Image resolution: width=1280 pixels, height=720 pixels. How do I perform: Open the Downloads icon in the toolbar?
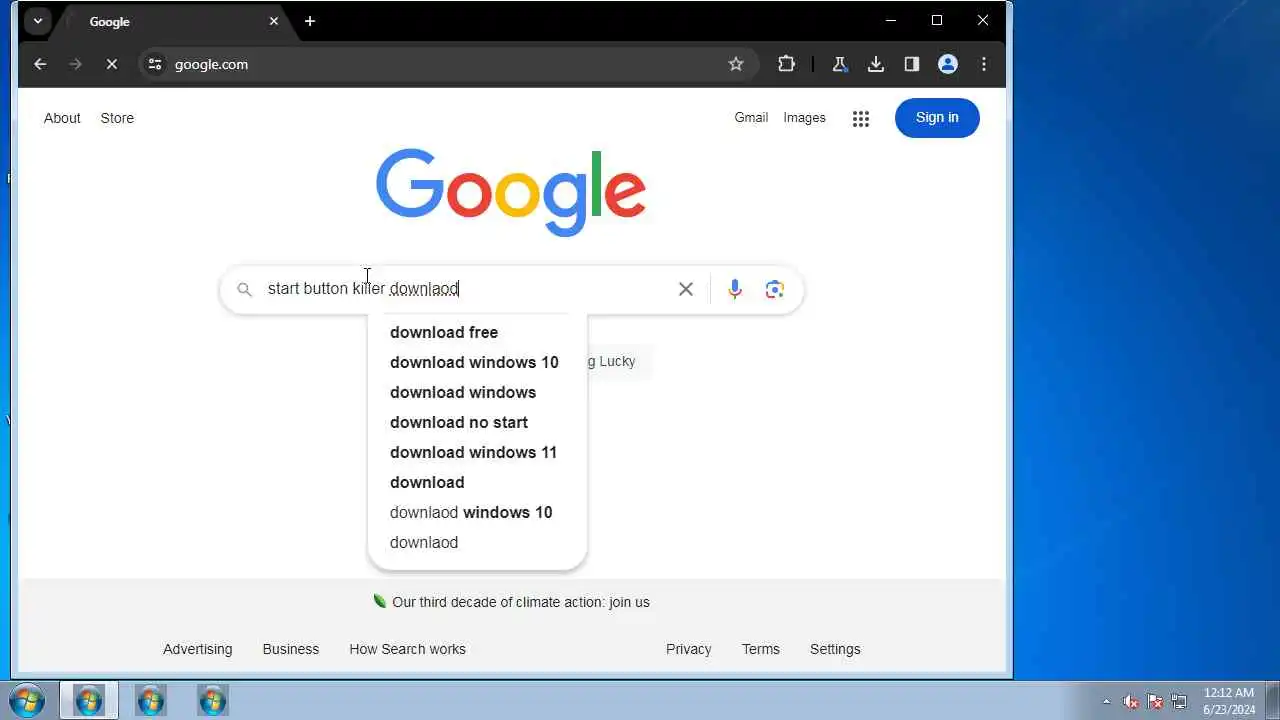876,64
